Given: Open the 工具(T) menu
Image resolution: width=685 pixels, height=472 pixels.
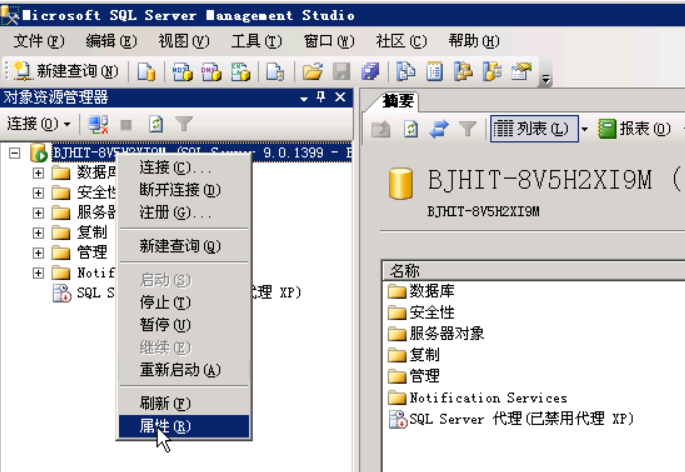Looking at the screenshot, I should (256, 41).
